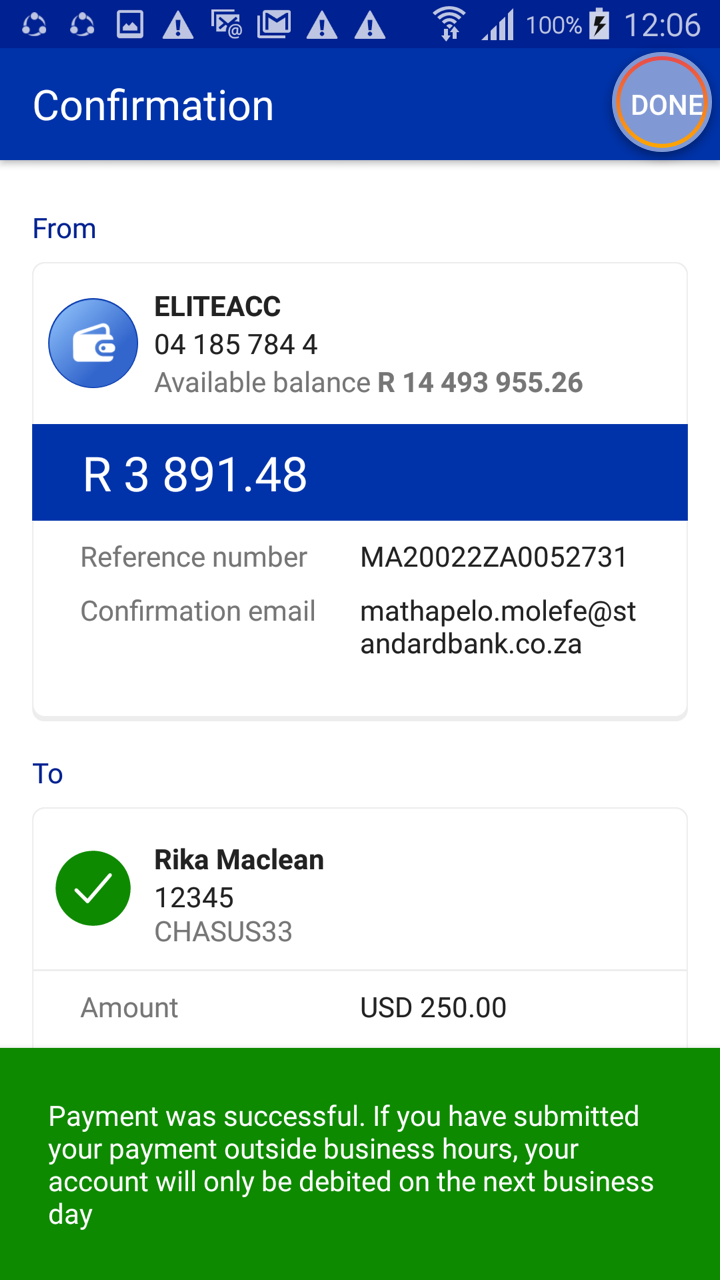The image size is (720, 1280).
Task: Tap the R 3 891.48 amount banner
Action: (x=360, y=473)
